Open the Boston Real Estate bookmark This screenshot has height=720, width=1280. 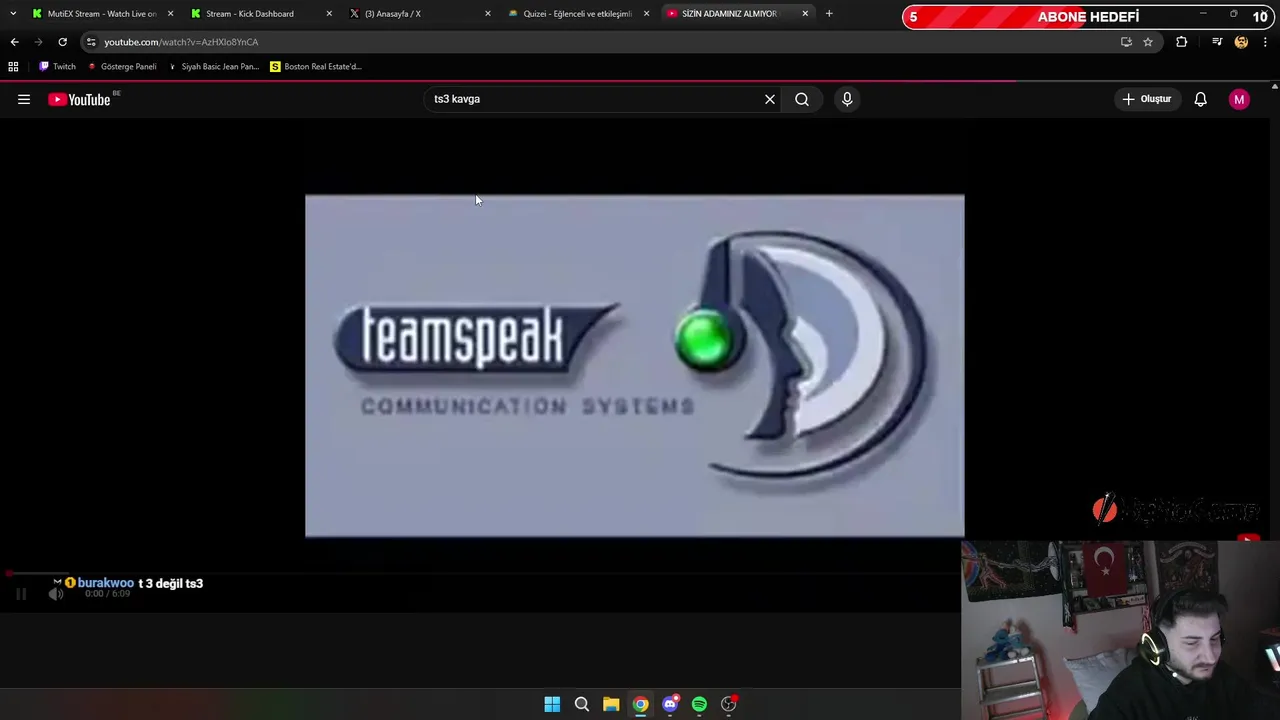coord(316,67)
